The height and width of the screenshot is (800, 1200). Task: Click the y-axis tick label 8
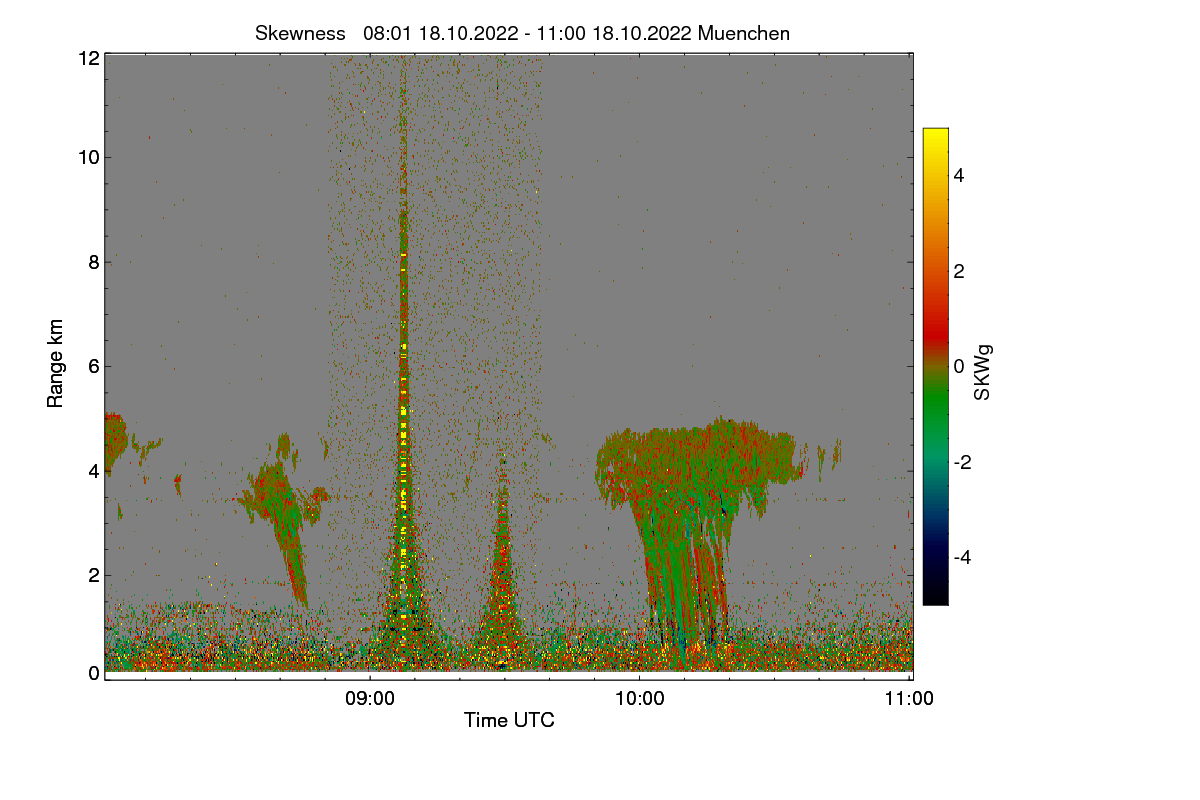click(x=93, y=262)
